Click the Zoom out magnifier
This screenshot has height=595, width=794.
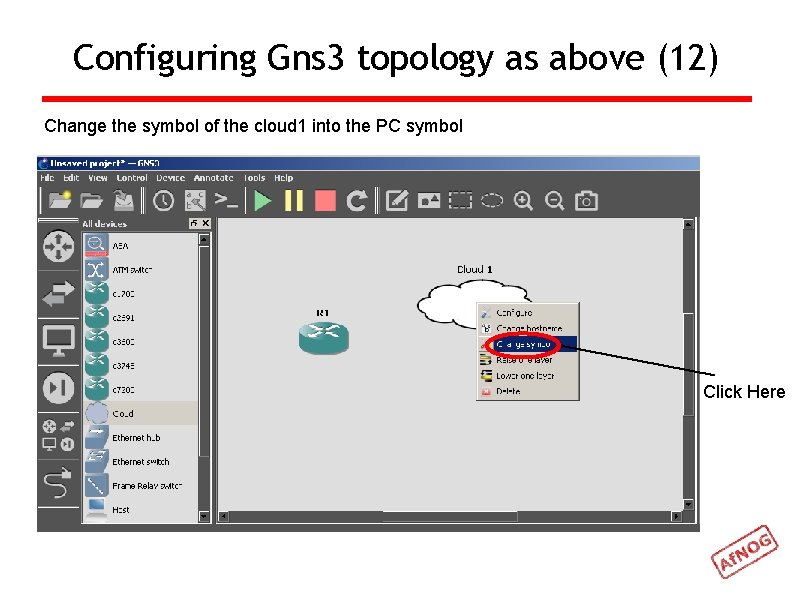pyautogui.click(x=554, y=201)
